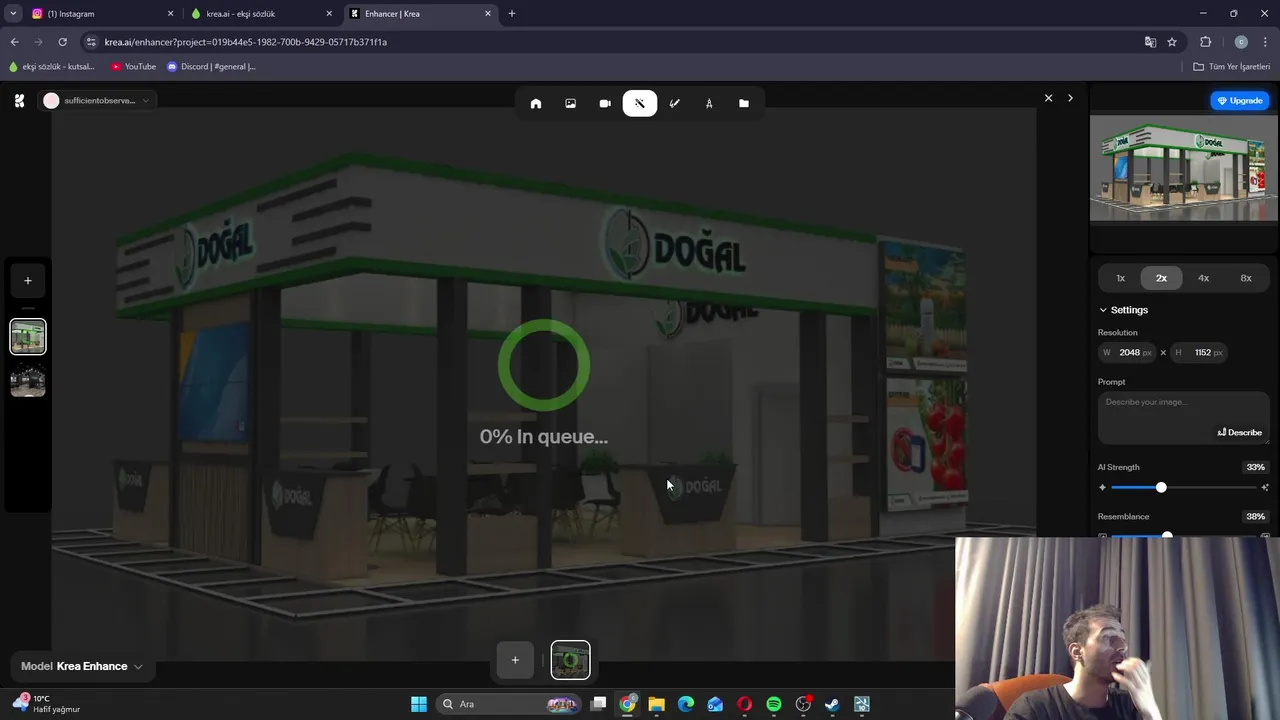Open Tüm Yer İşaretleri folder

click(1232, 67)
